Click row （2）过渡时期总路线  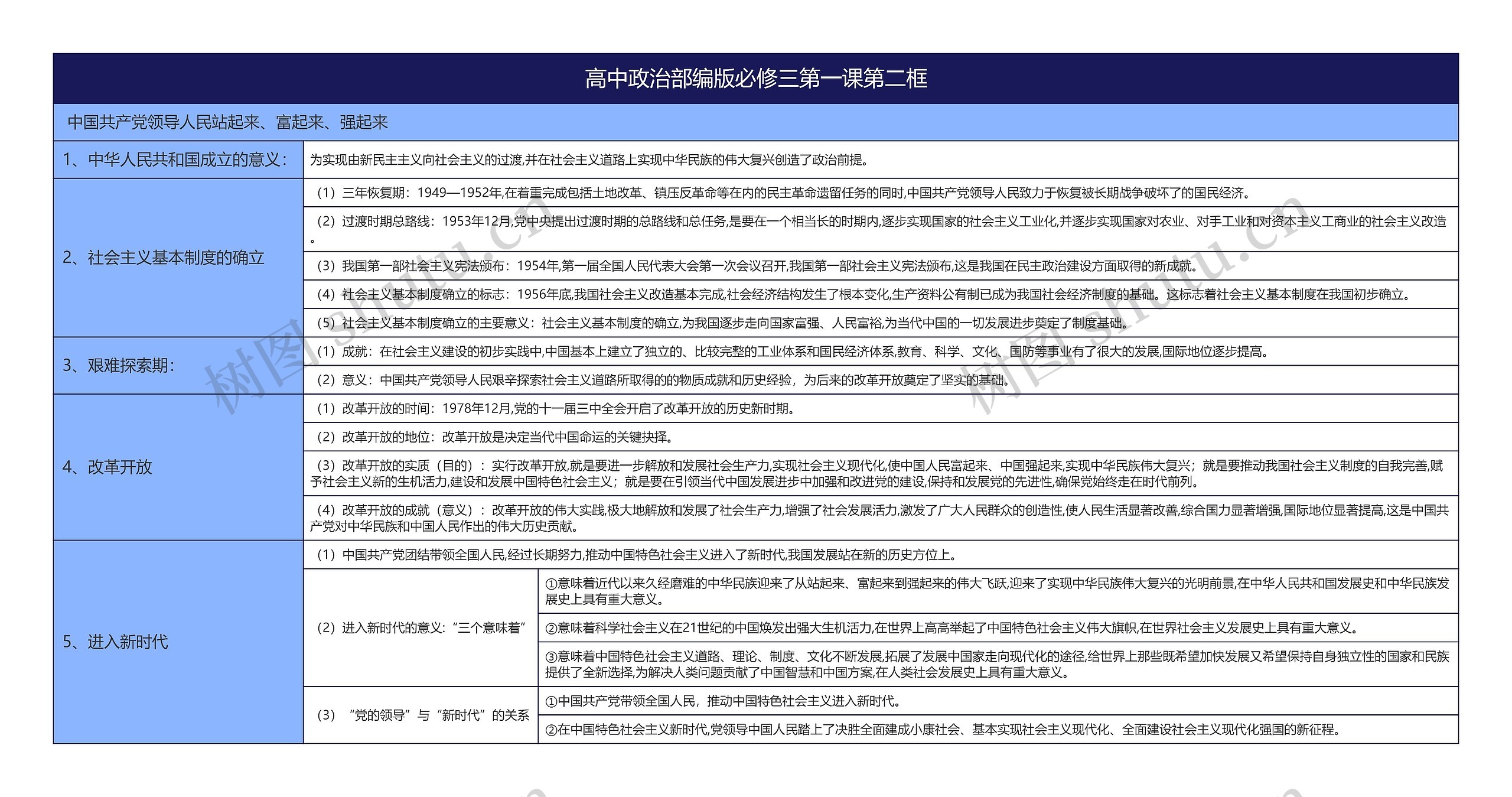click(881, 229)
